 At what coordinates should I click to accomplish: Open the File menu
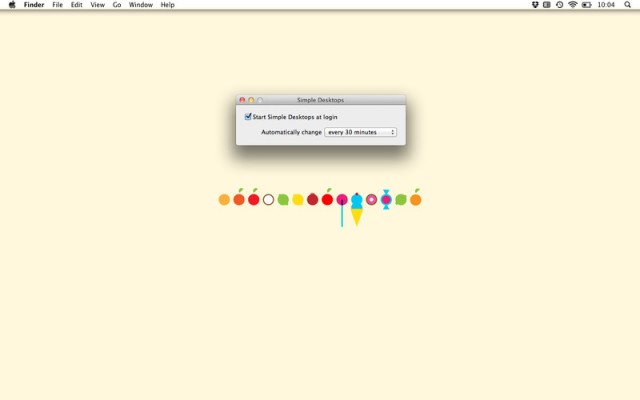click(57, 5)
